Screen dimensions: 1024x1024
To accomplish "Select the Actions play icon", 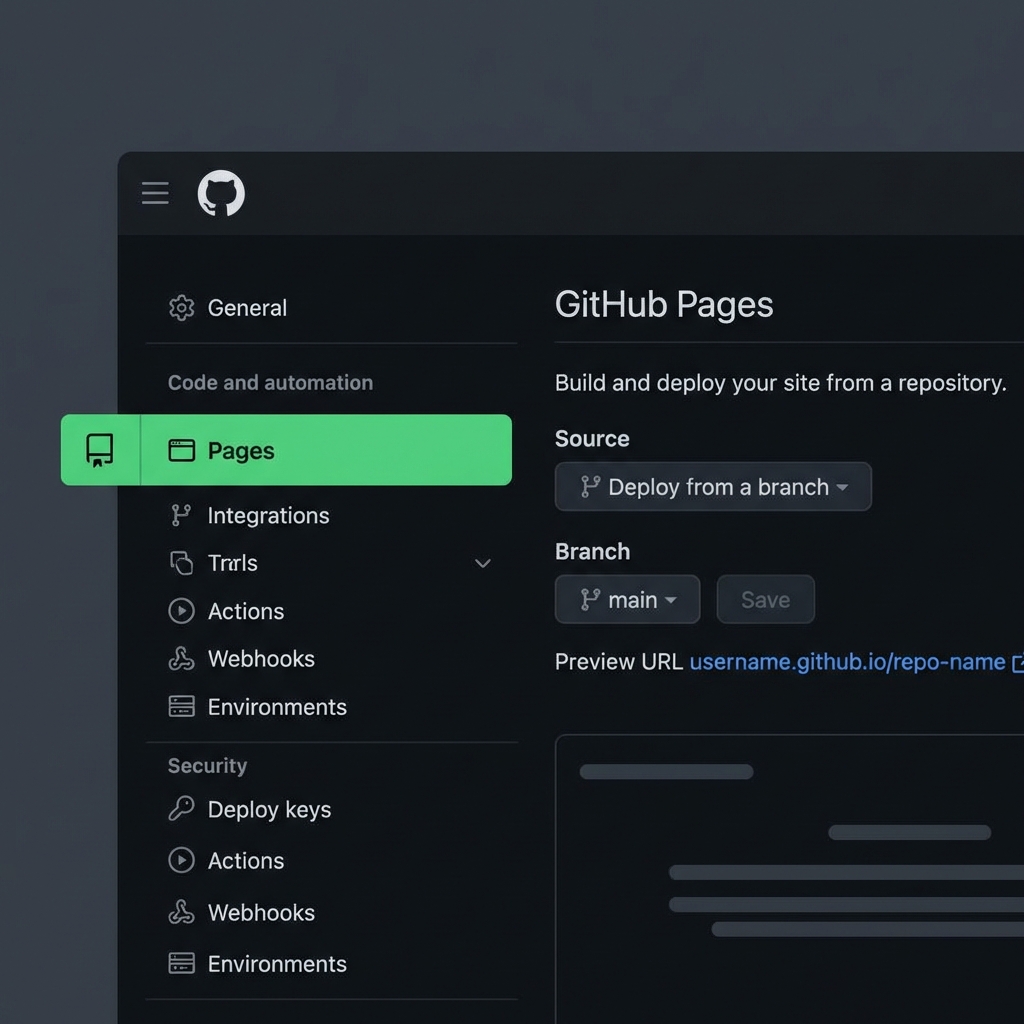I will click(x=181, y=611).
